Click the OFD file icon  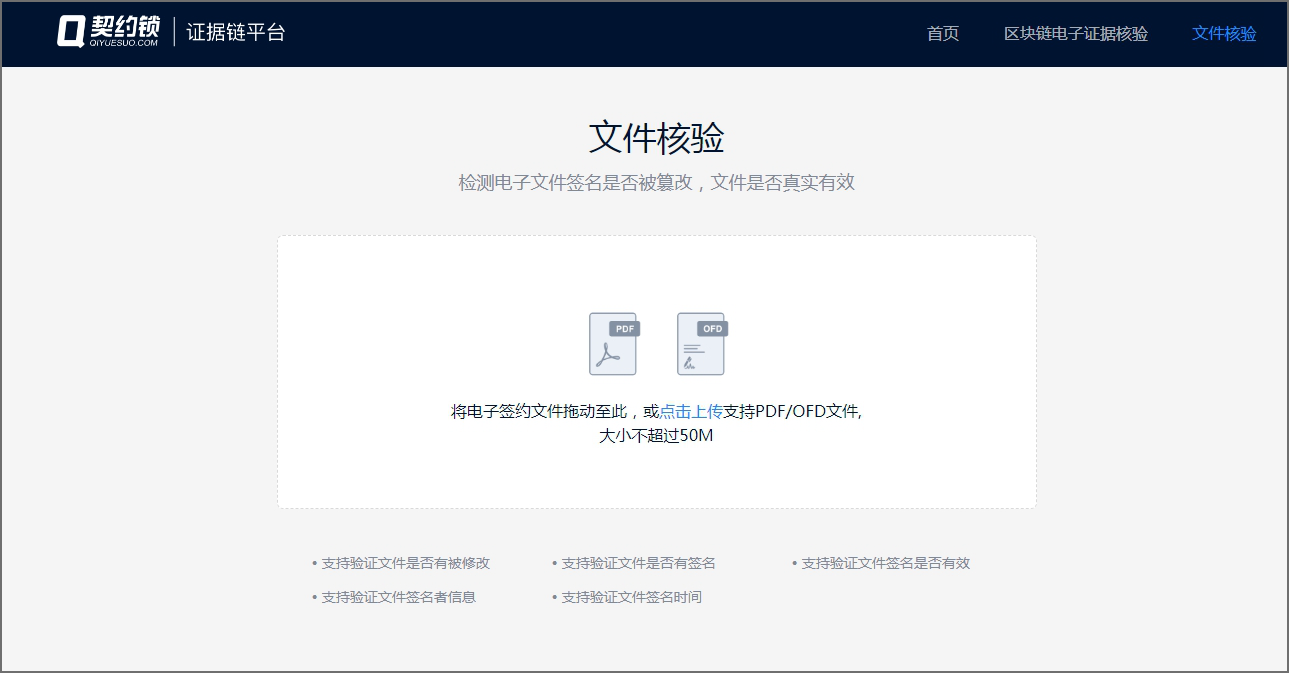(x=701, y=344)
